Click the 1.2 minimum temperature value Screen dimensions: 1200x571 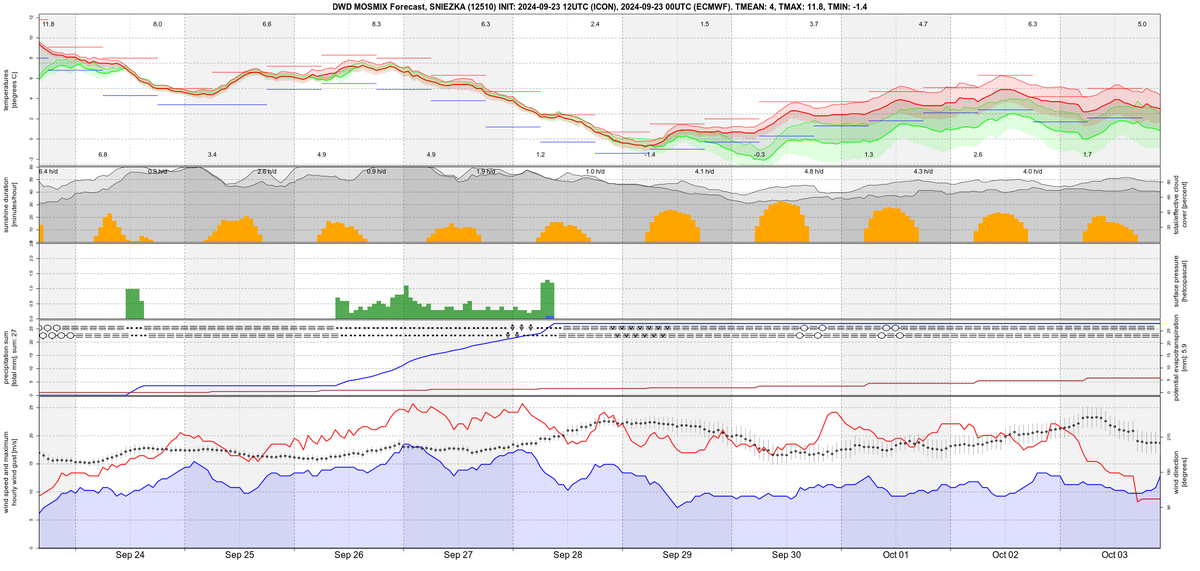(x=540, y=155)
